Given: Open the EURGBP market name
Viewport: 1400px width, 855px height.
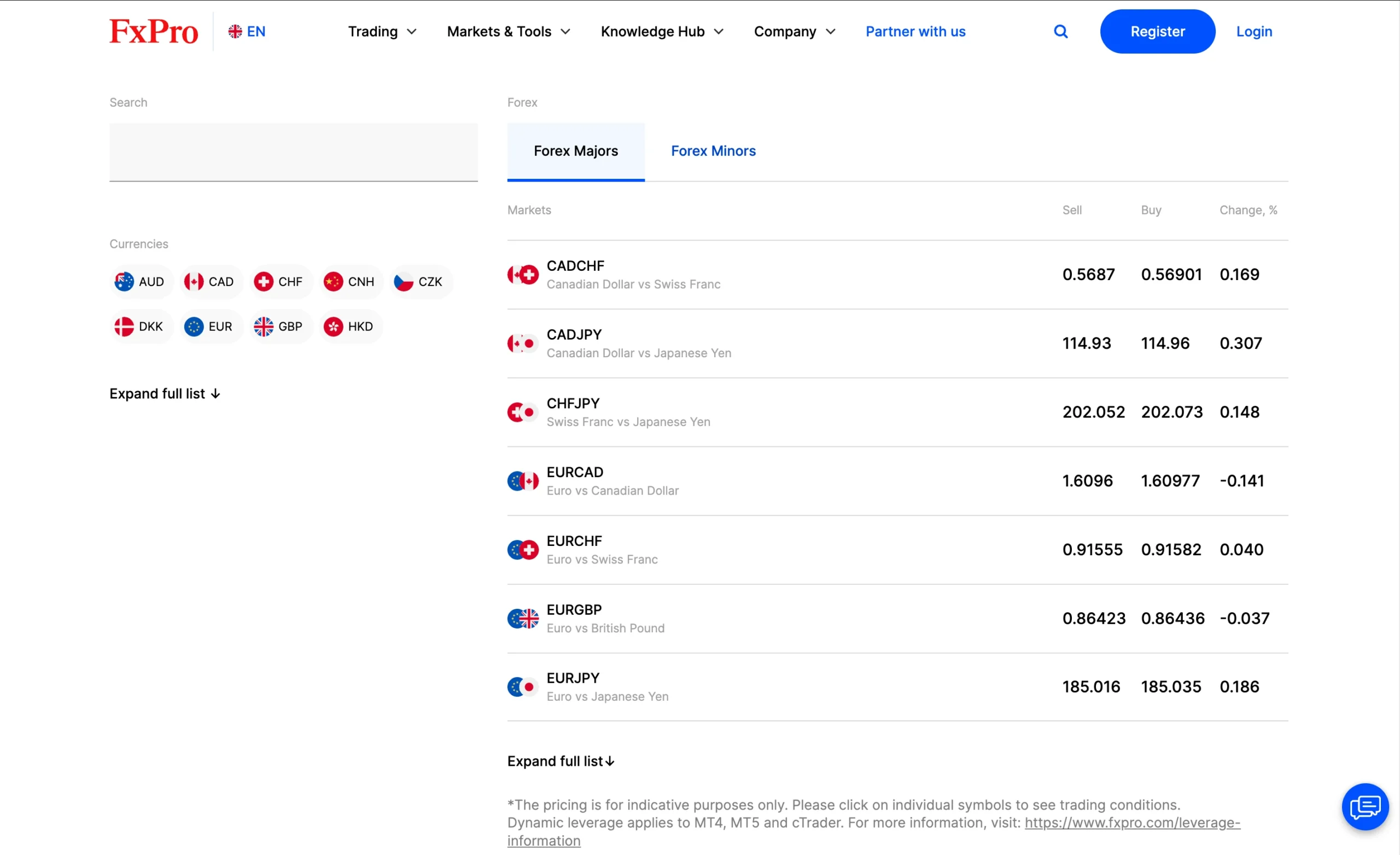Looking at the screenshot, I should pos(574,610).
